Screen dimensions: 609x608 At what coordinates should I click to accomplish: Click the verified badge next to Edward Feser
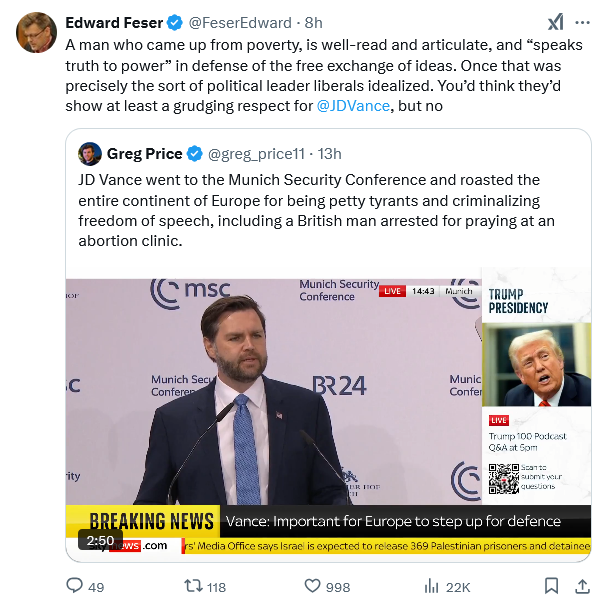click(175, 23)
